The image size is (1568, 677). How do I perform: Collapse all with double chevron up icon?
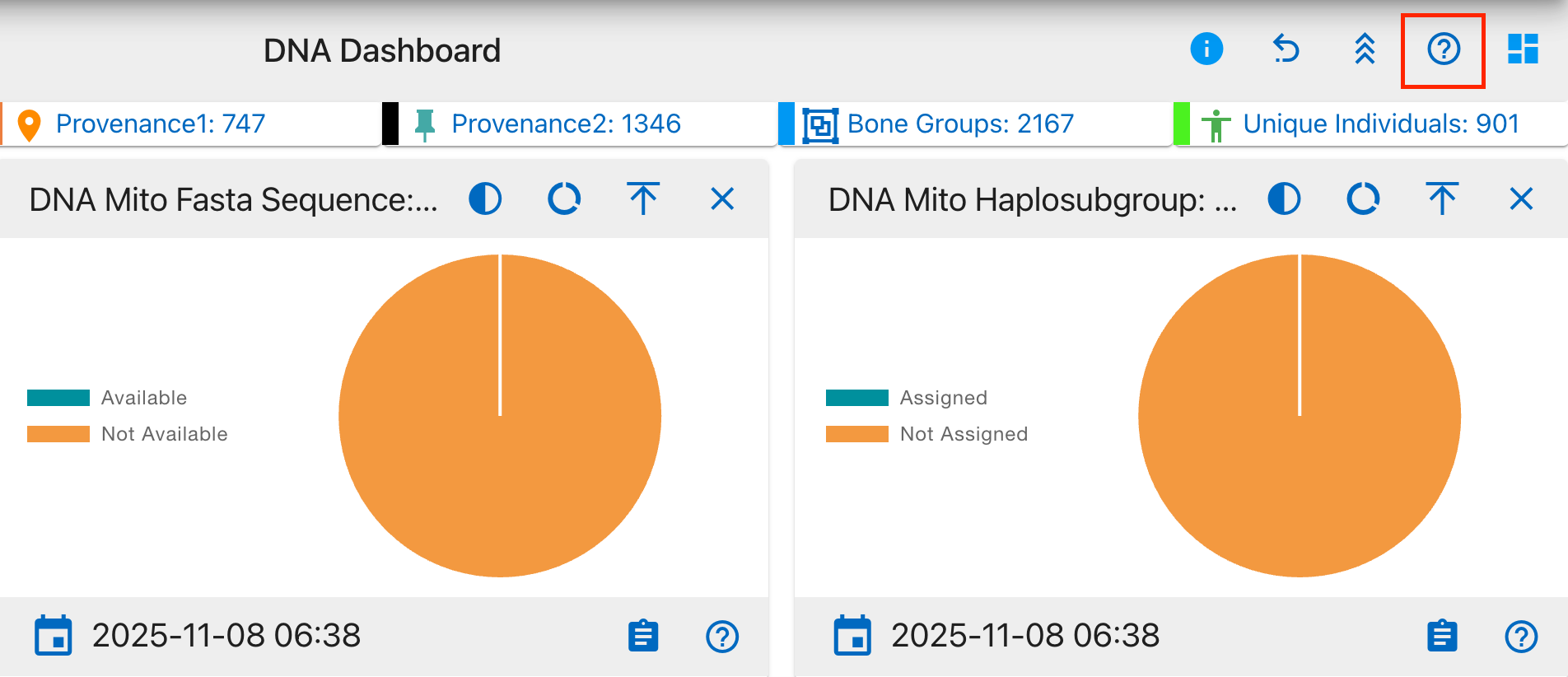point(1365,49)
